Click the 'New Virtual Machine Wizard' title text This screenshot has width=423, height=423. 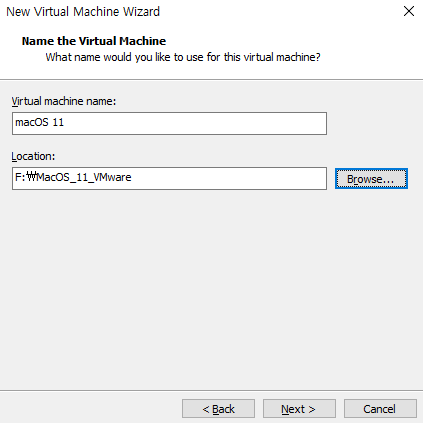pyautogui.click(x=83, y=12)
